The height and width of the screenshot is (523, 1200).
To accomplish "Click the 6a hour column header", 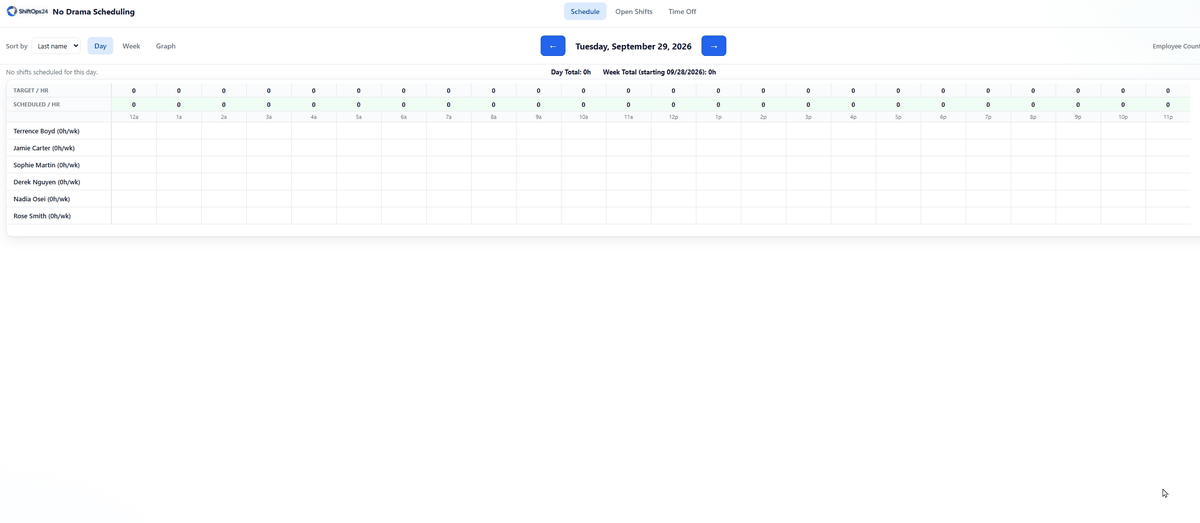I will 404,117.
